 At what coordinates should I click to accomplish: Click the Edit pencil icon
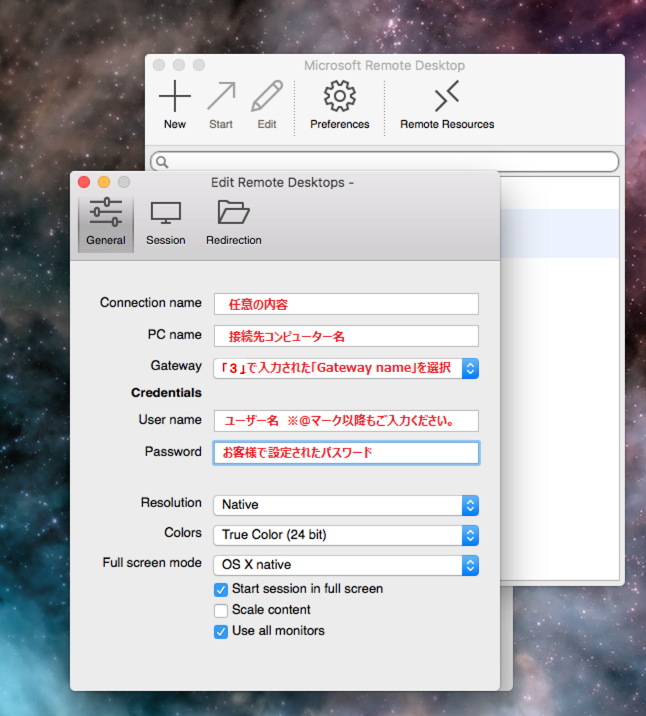(267, 96)
